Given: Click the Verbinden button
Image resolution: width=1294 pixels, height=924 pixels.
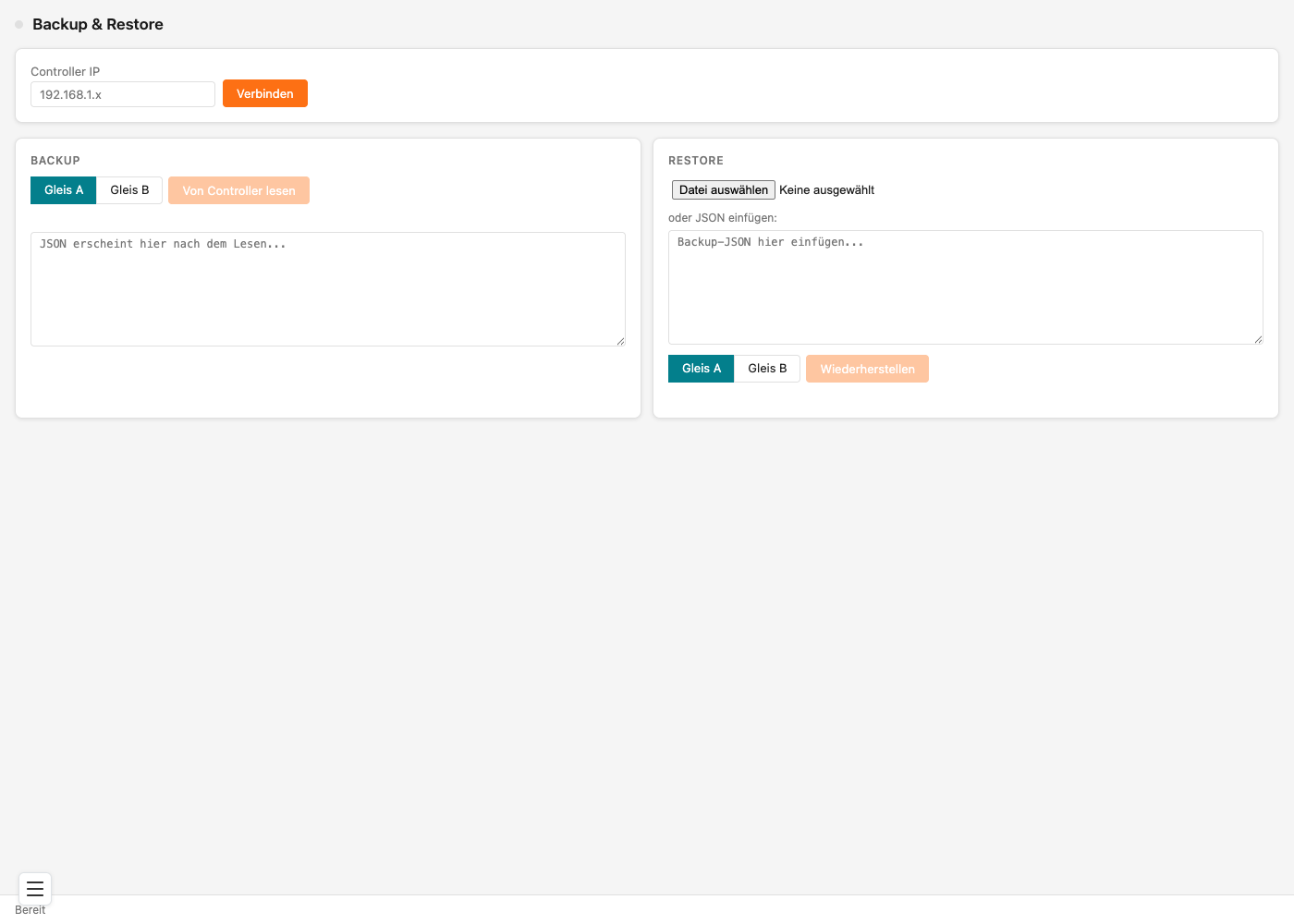Looking at the screenshot, I should pos(265,93).
